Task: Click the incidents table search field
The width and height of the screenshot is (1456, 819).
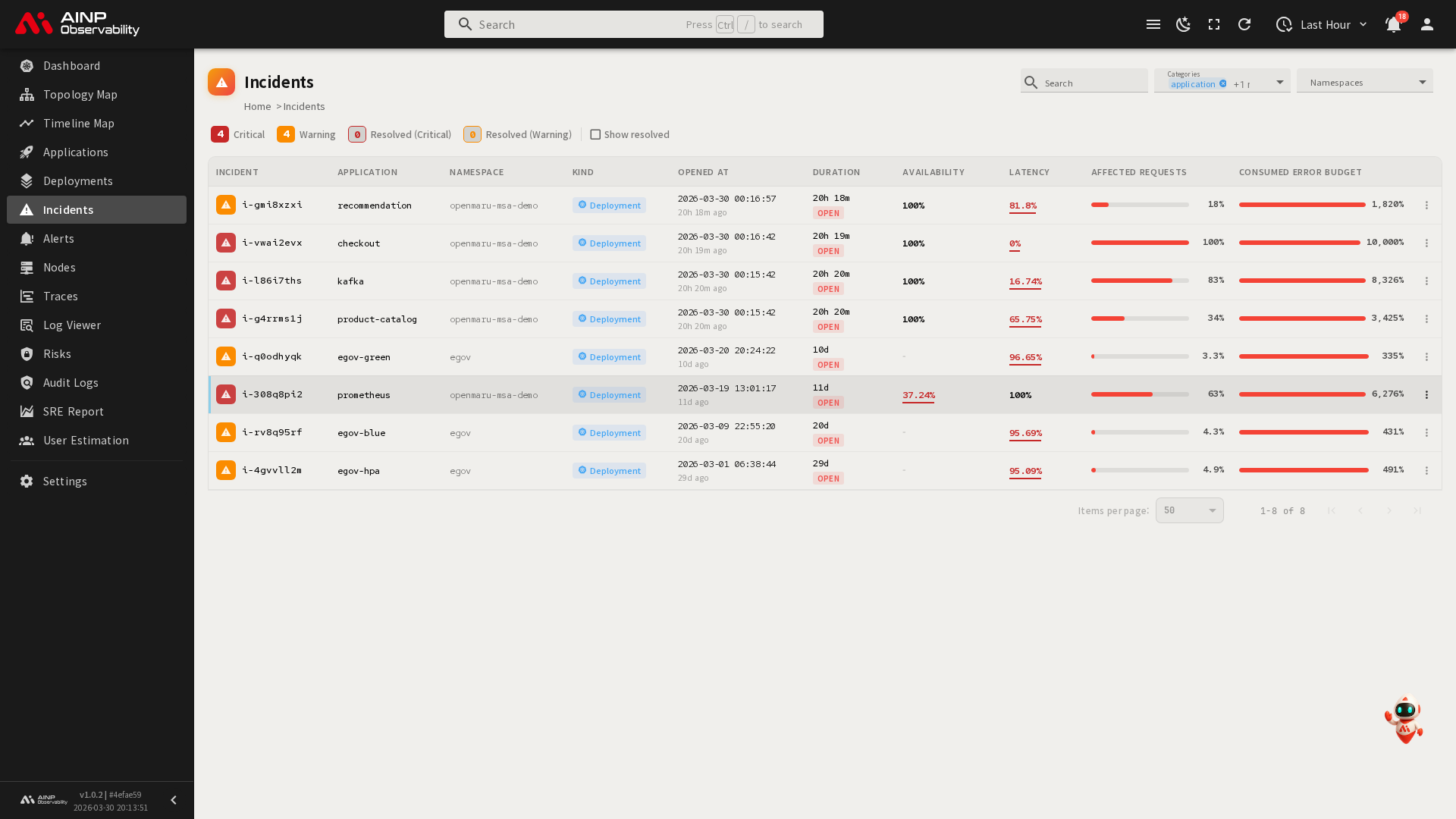Action: (1092, 83)
